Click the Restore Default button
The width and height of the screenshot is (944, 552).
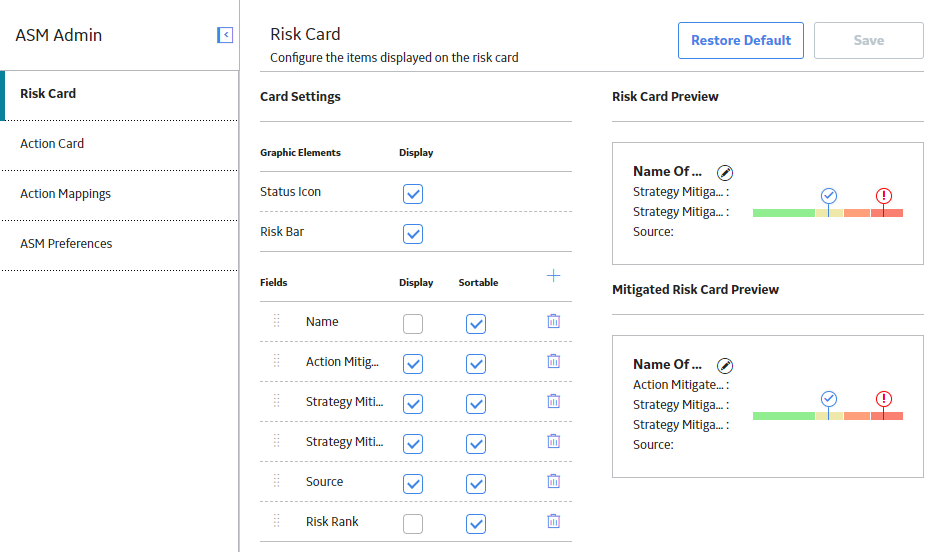[x=741, y=40]
